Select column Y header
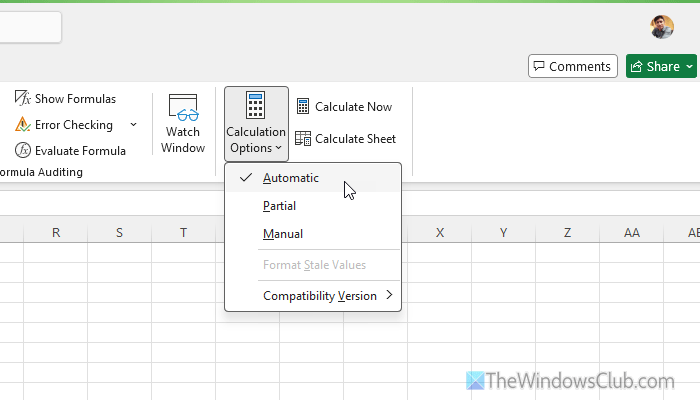Screen dimensions: 700x400 pos(503,233)
